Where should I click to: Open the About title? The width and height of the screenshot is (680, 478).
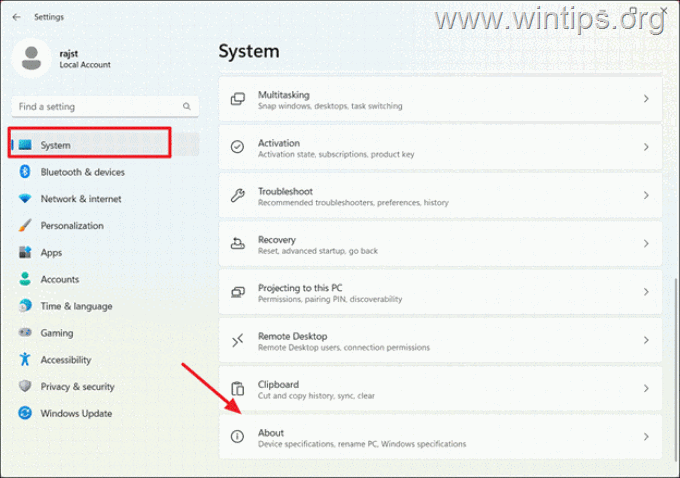(271, 432)
